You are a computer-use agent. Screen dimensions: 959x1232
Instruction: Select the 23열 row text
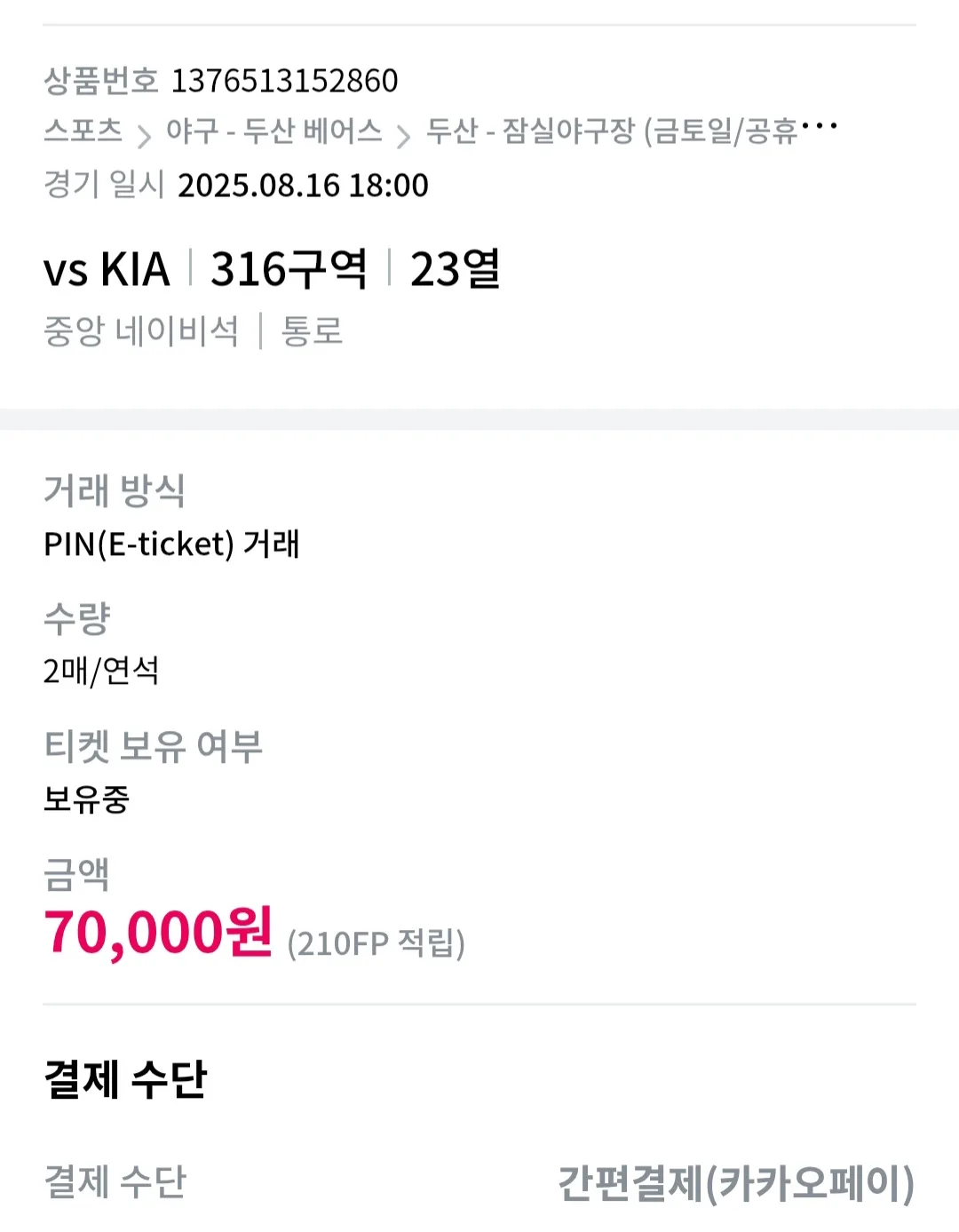pyautogui.click(x=455, y=269)
